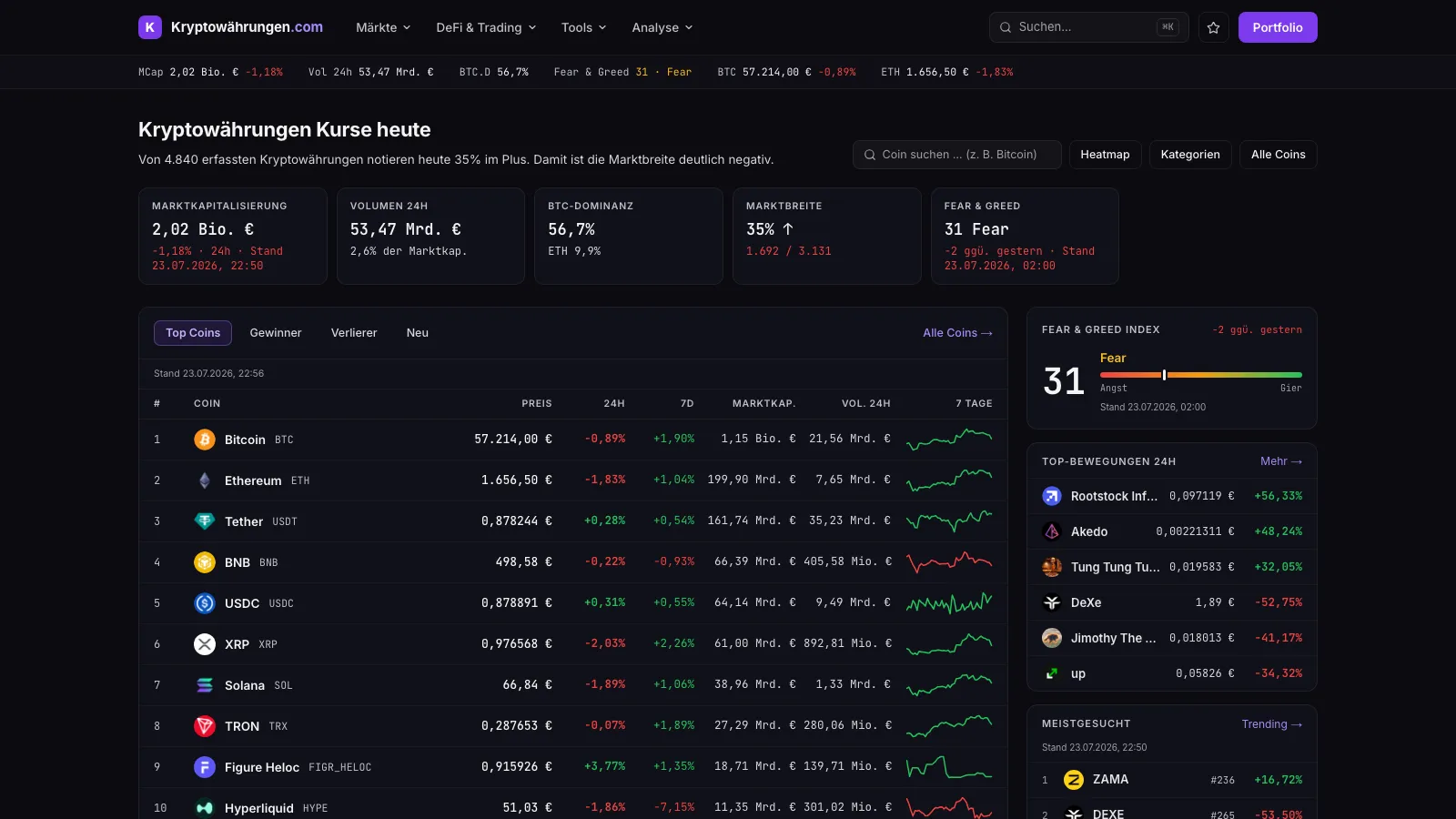The height and width of the screenshot is (819, 1456).
Task: Open the Volumen 24H stat card
Action: [x=430, y=237]
